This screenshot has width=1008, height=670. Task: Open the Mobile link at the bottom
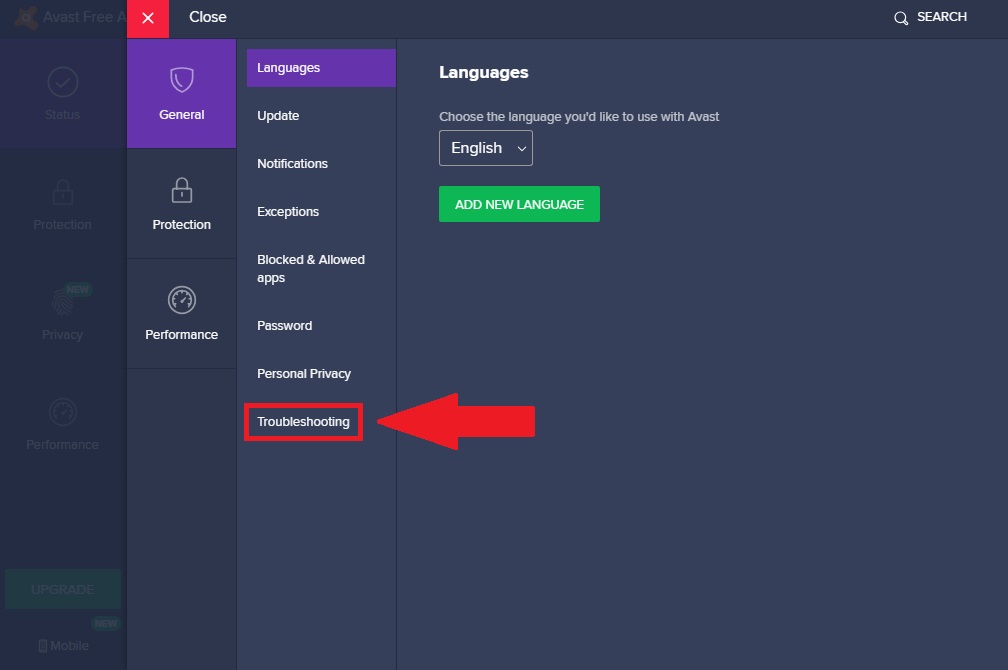[x=62, y=645]
